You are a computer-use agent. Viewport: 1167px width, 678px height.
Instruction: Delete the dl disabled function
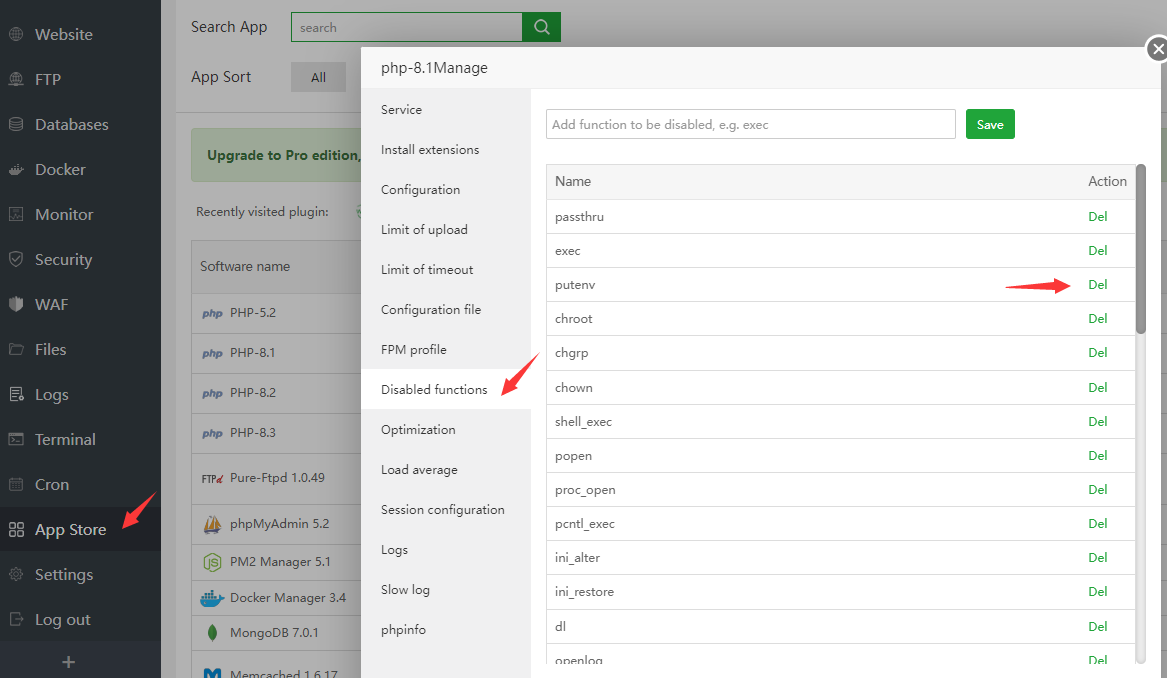click(1098, 627)
